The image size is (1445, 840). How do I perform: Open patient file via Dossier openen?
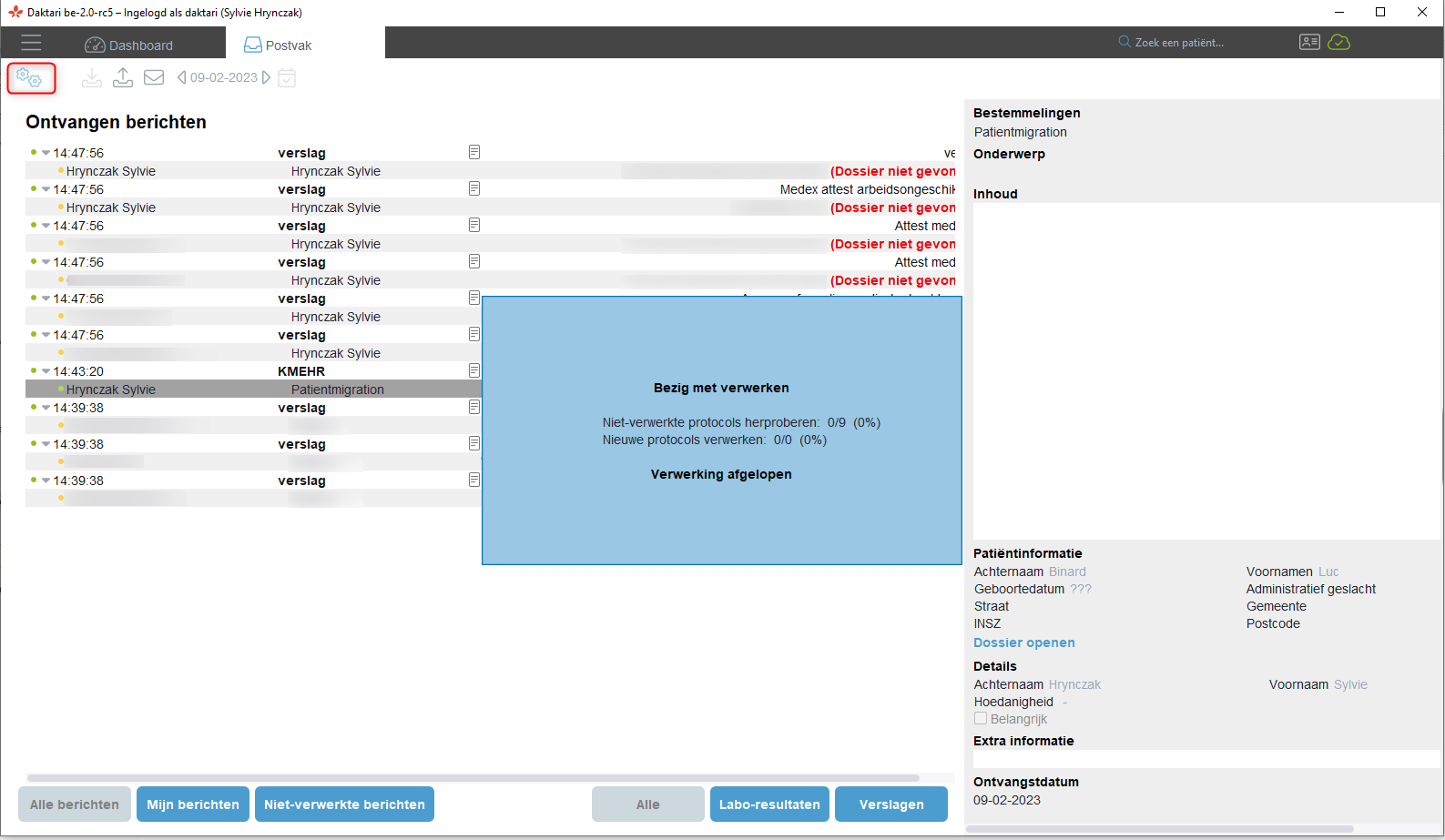[x=1024, y=643]
